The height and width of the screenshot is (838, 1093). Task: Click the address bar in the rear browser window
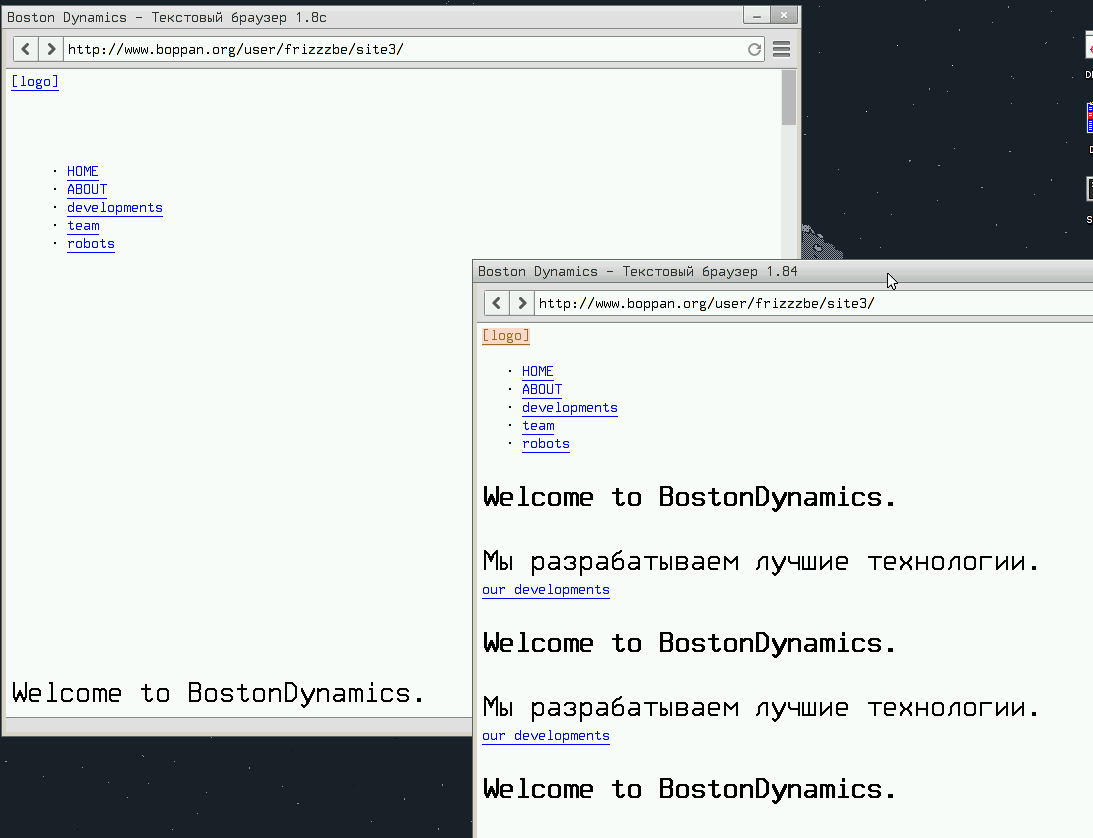(x=400, y=49)
